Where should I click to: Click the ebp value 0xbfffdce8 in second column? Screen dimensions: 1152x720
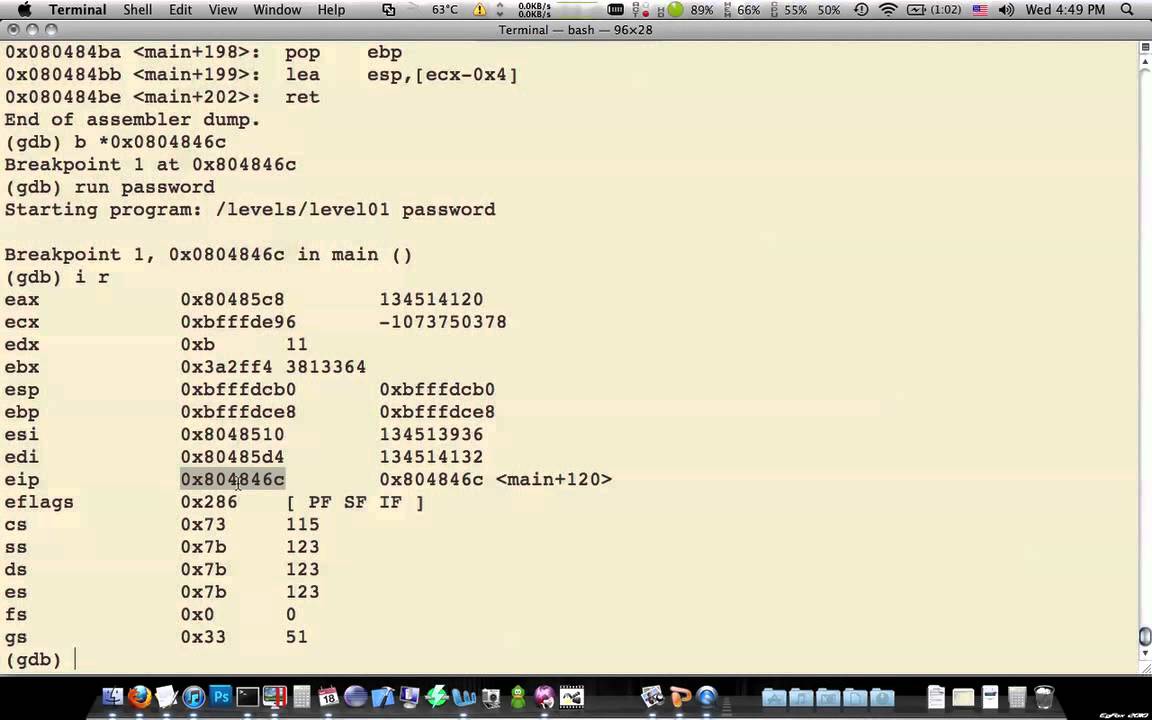tap(437, 412)
